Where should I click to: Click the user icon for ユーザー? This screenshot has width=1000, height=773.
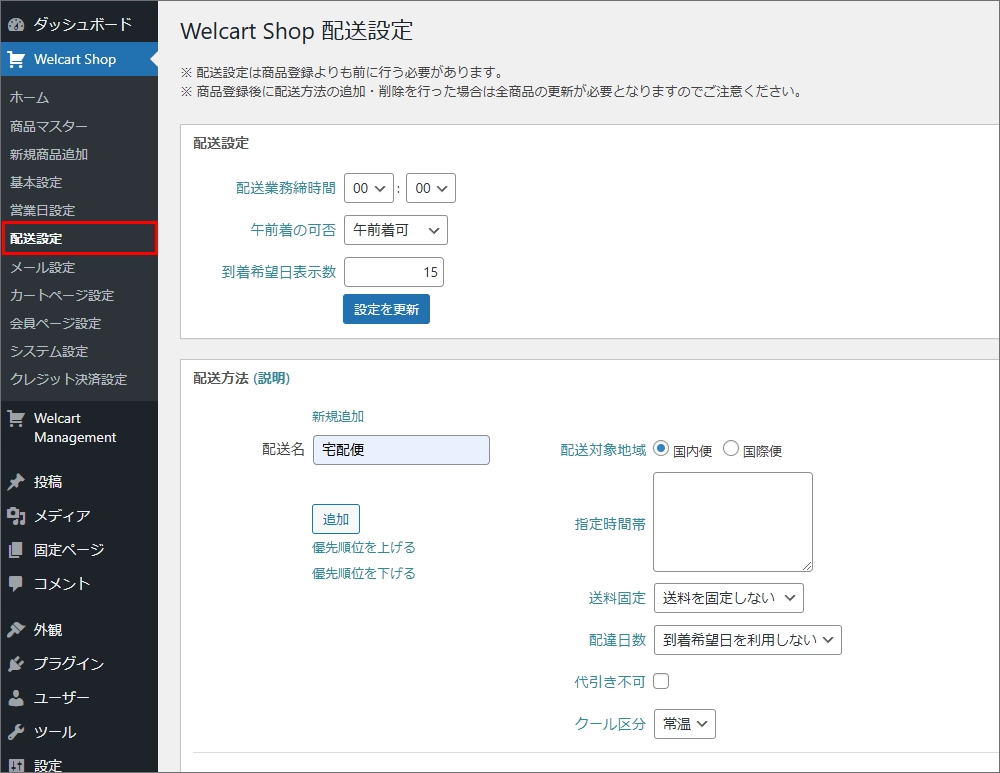point(16,698)
